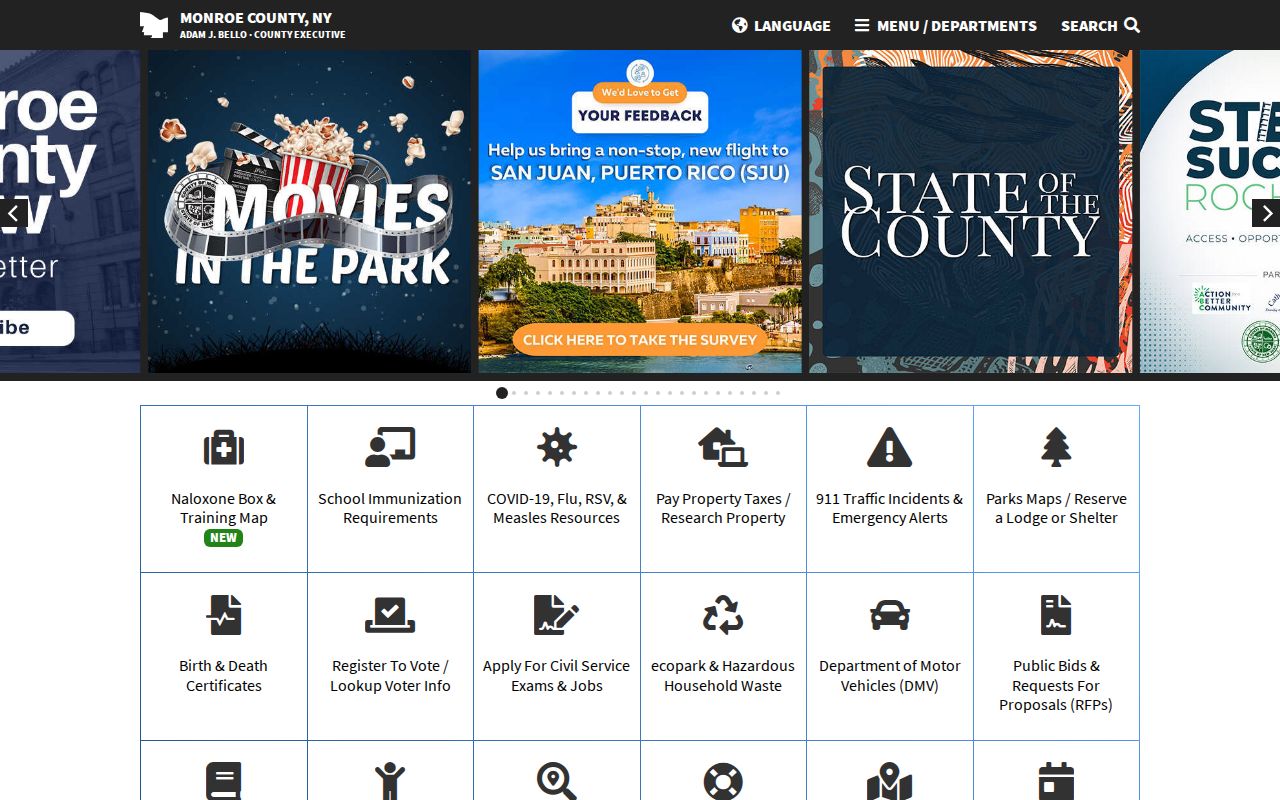Open 911 Traffic Incidents & Emergency Alerts
Screen dimensions: 1280x800
(x=890, y=508)
